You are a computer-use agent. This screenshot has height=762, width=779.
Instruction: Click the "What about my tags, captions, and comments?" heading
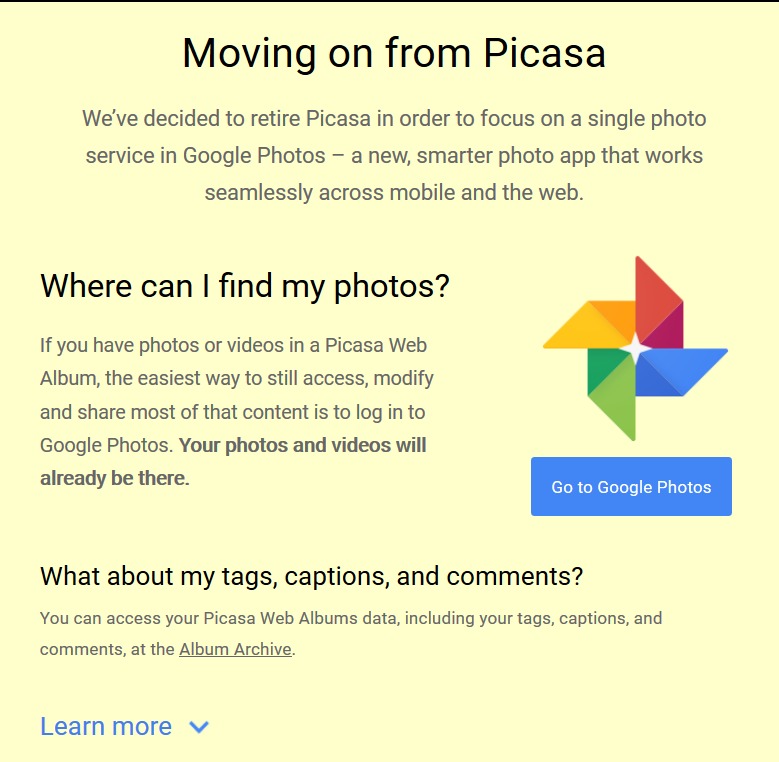(312, 577)
